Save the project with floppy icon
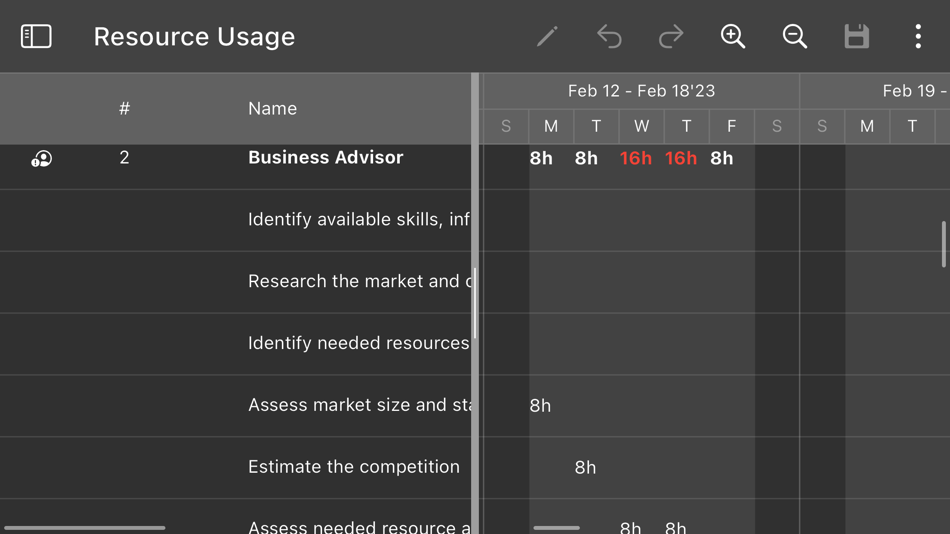 857,36
